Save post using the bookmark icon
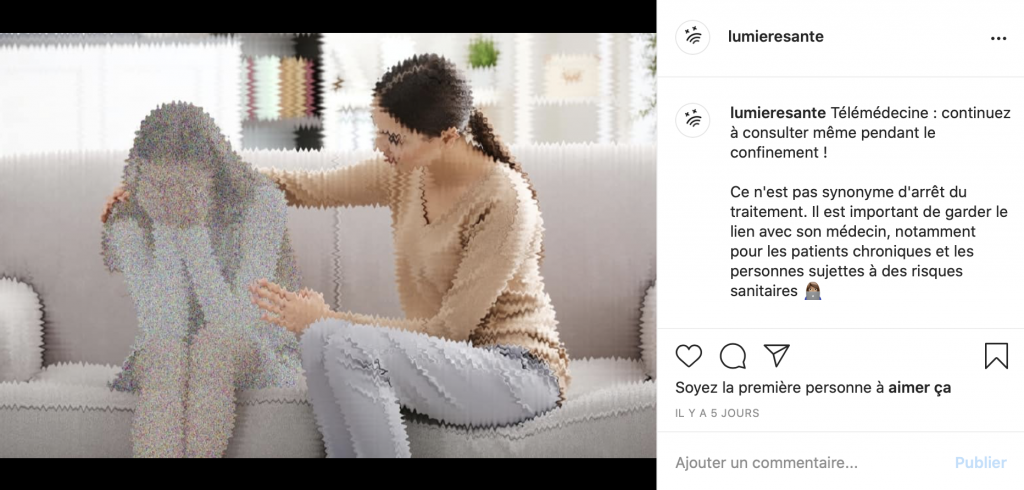 996,356
